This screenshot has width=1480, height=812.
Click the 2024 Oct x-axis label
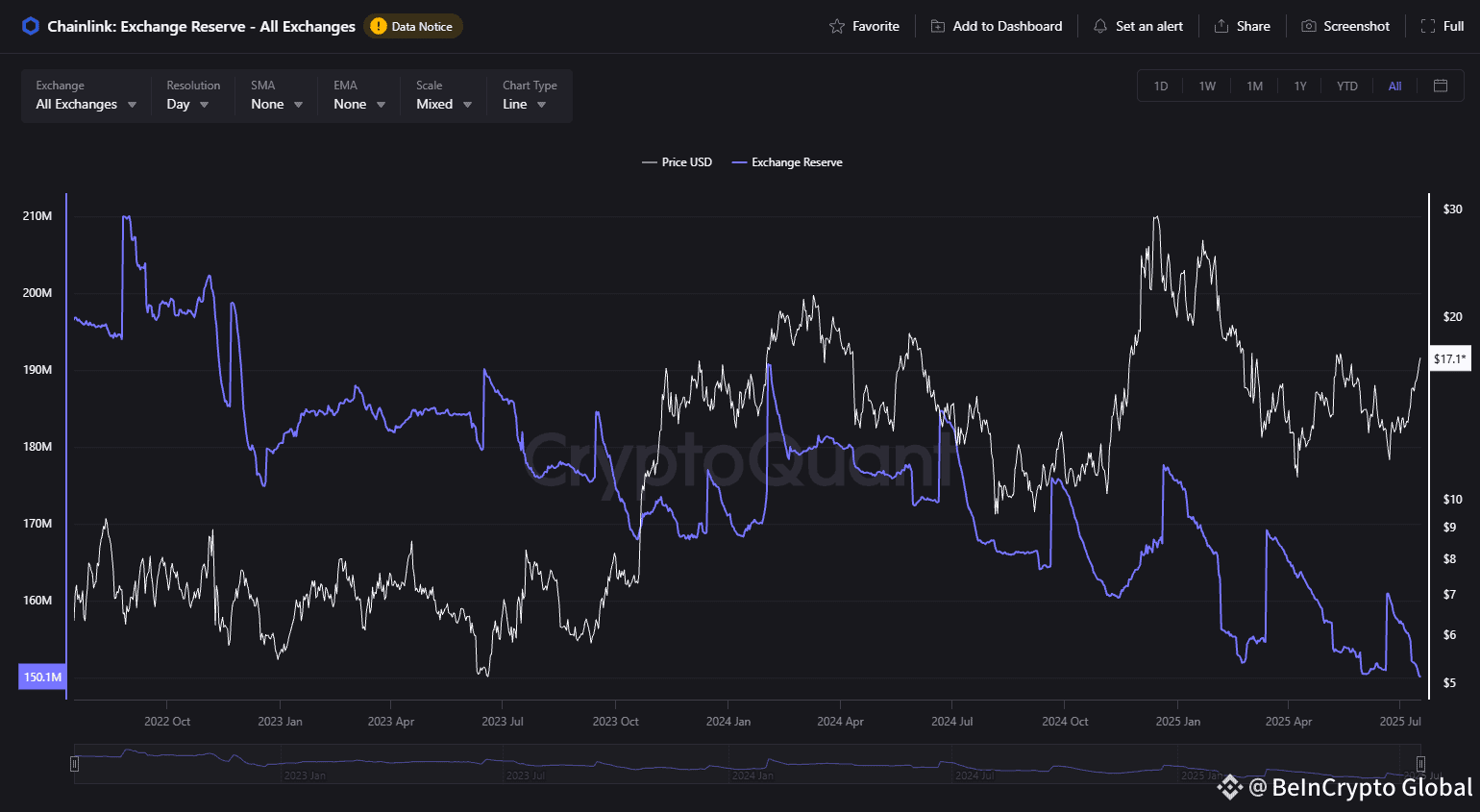[1065, 721]
